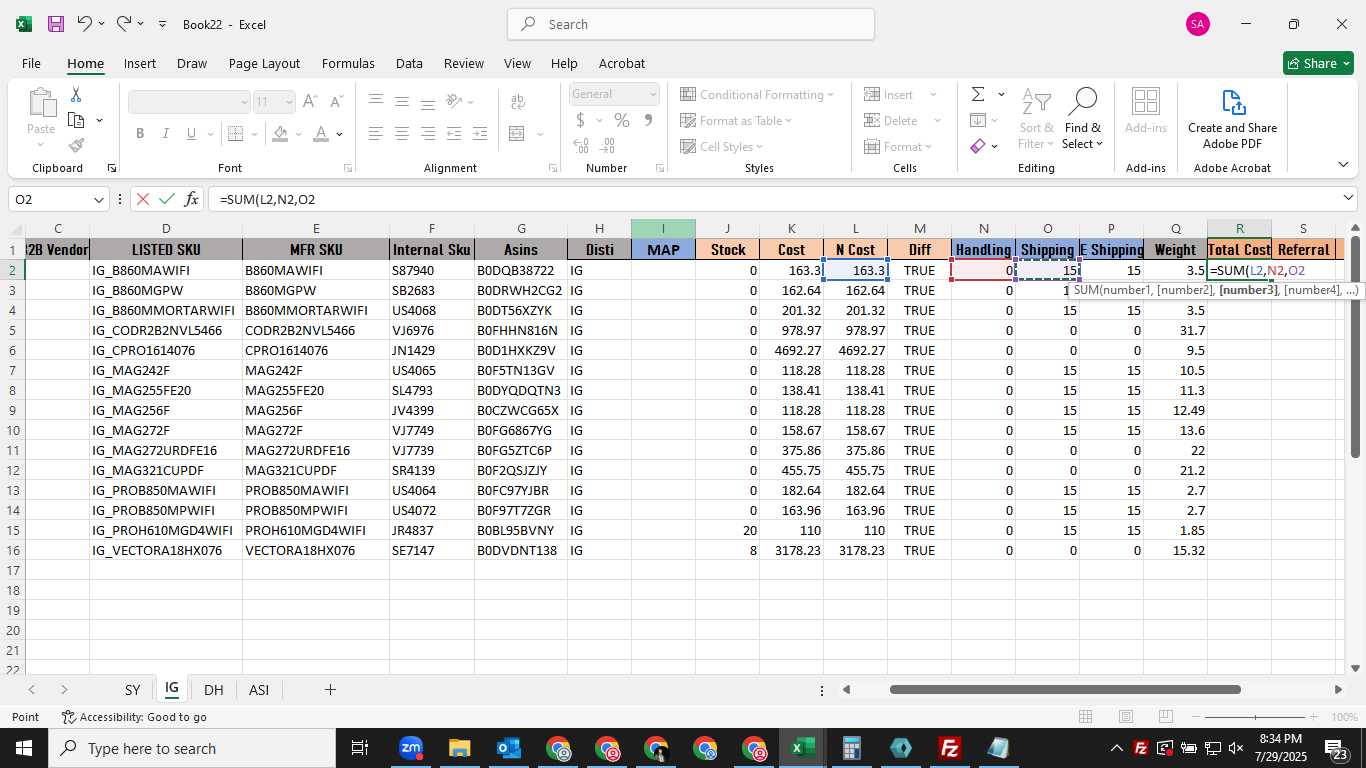Switch to Page Break Preview icon

tap(1166, 717)
